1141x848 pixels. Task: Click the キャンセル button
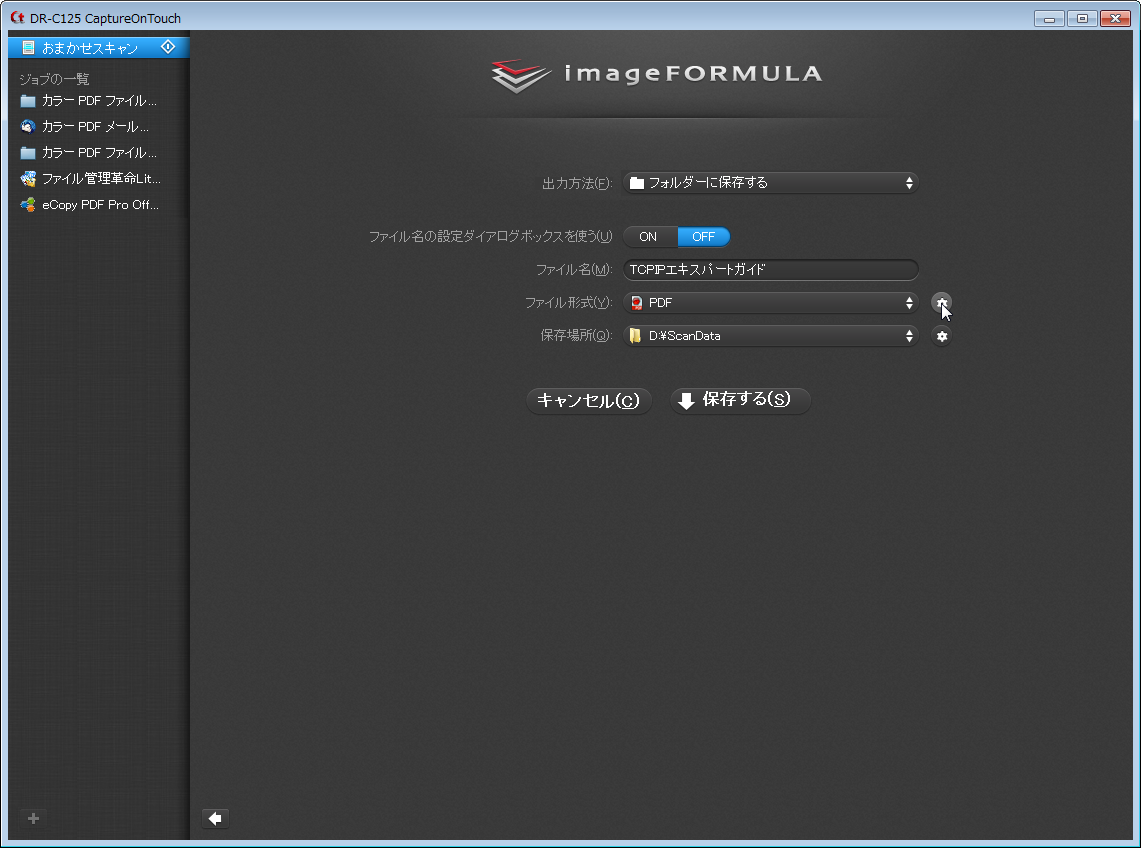(x=588, y=400)
